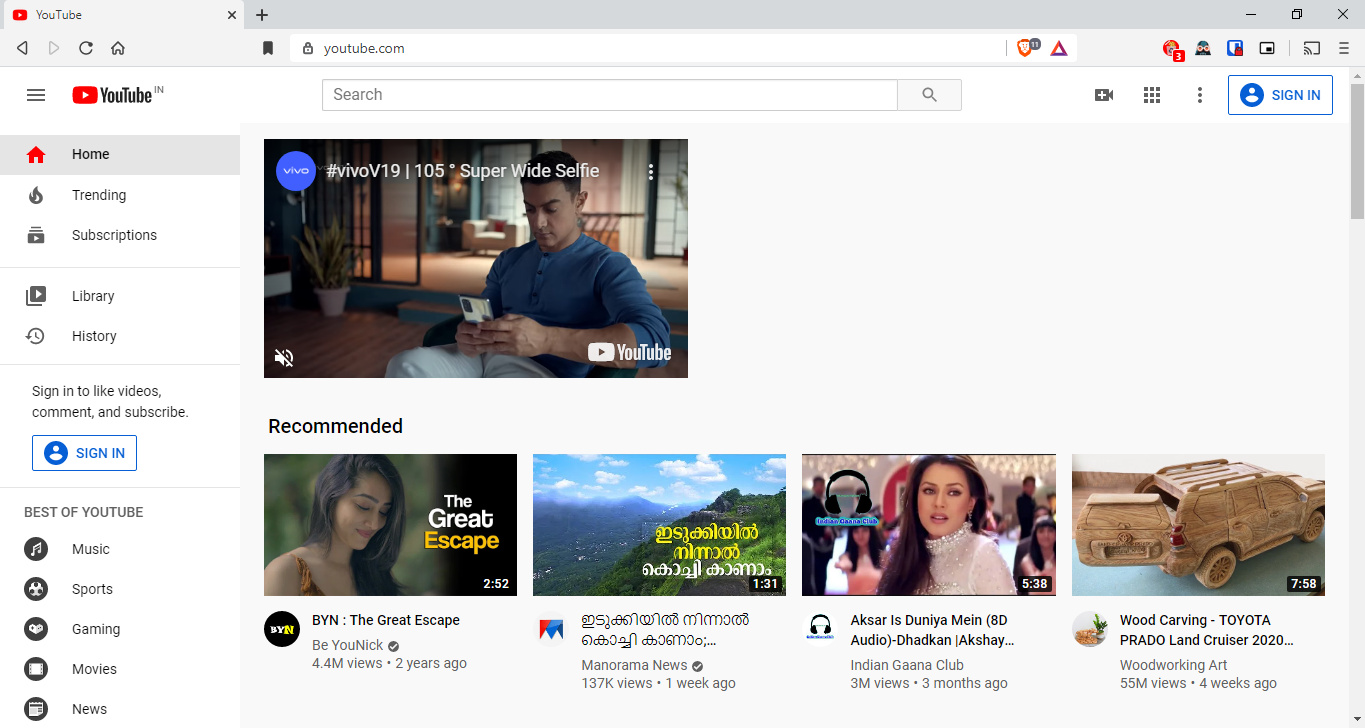1365x728 pixels.
Task: Click the top-right SIGN IN button
Action: pos(1280,95)
